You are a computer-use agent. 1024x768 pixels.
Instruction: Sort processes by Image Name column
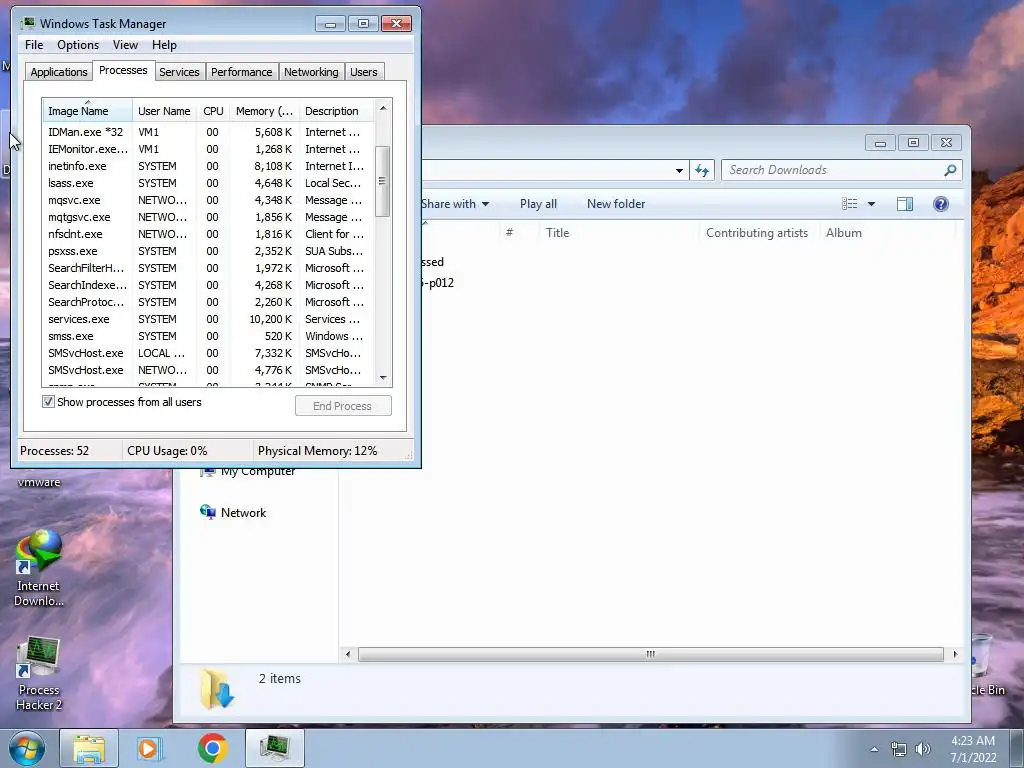click(88, 110)
